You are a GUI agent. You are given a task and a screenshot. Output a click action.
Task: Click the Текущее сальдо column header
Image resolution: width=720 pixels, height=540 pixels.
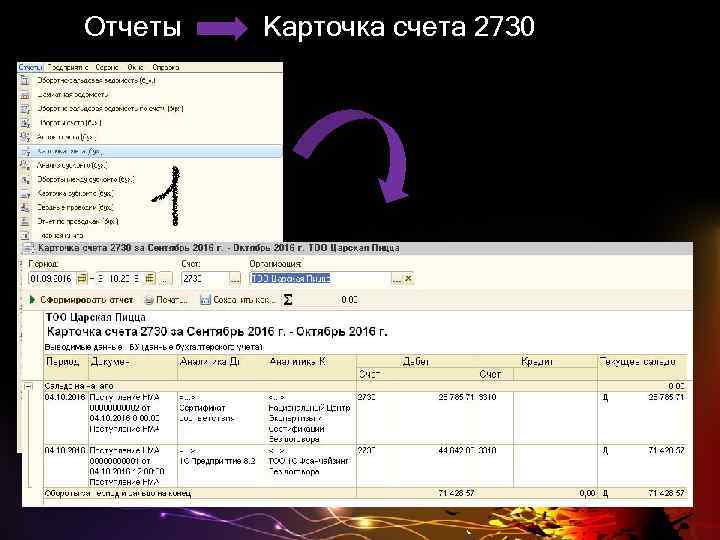[x=642, y=367]
